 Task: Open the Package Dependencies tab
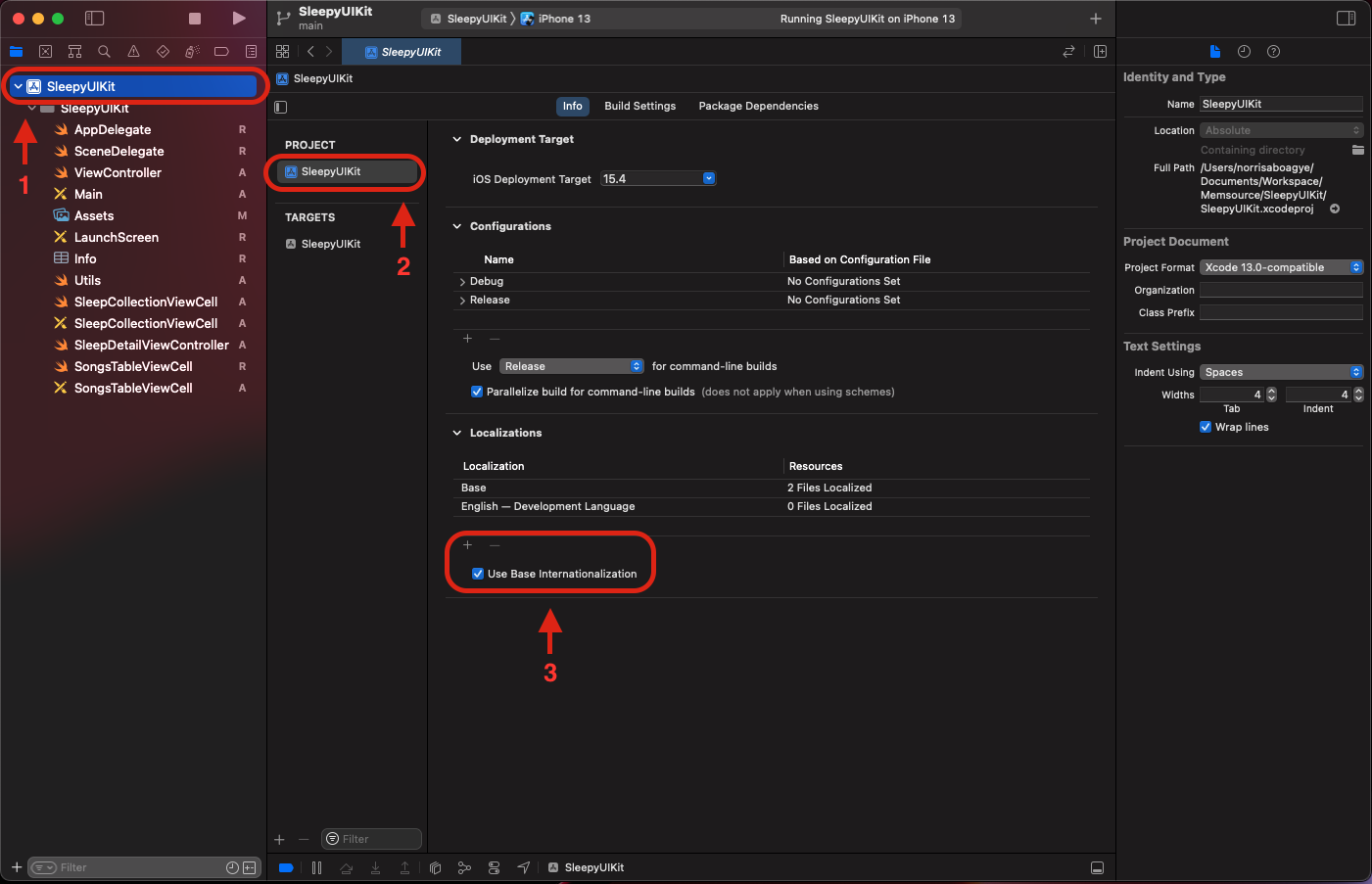click(x=758, y=106)
